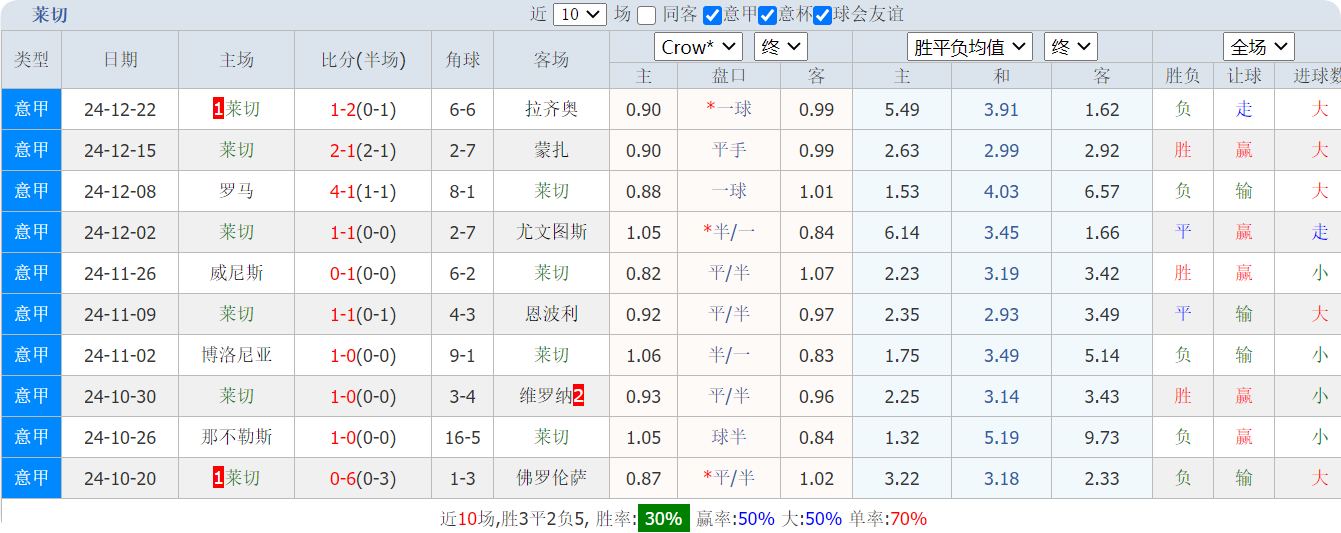Viewport: 1341px width, 533px height.
Task: Click red card badge on 24-12-22 莱切 row
Action: click(x=218, y=109)
